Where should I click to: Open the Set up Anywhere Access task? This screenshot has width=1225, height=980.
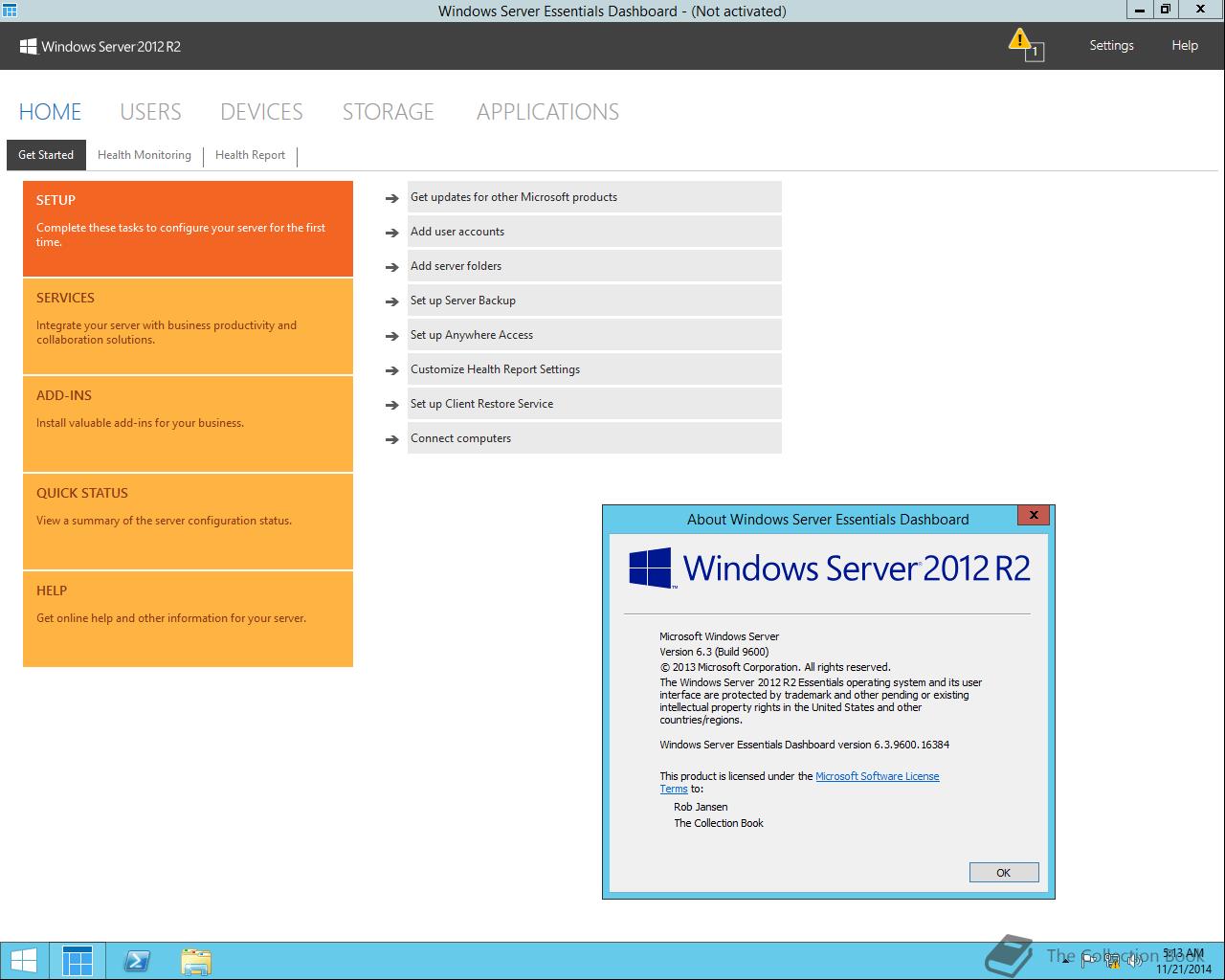594,335
